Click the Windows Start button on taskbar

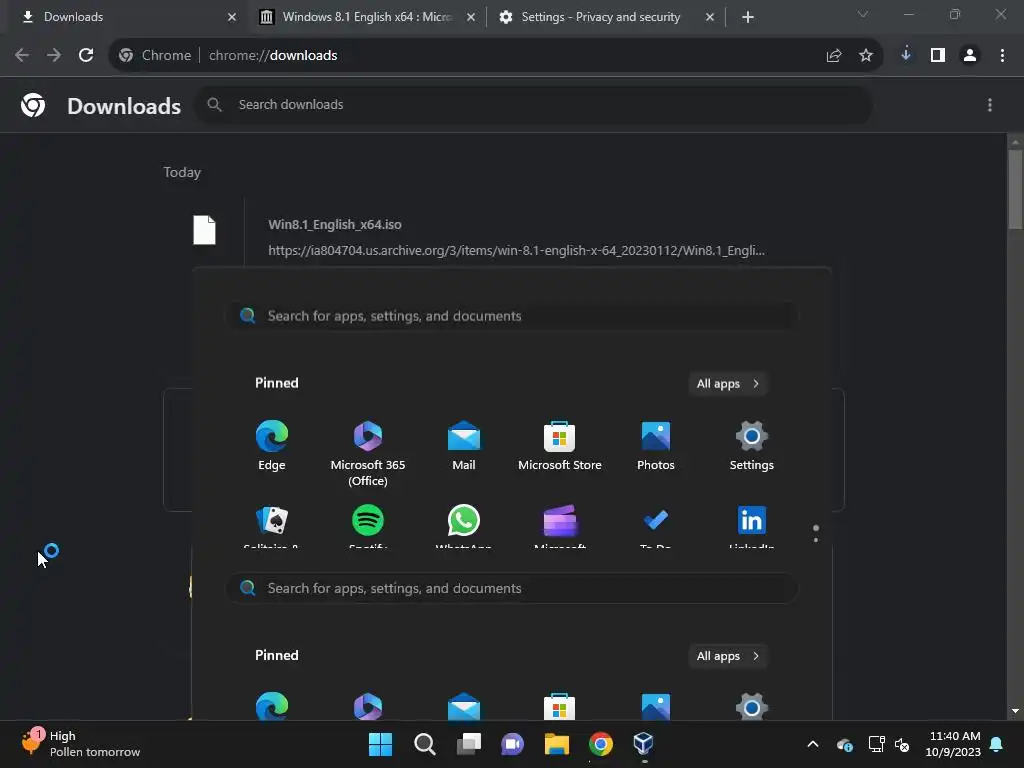tap(380, 743)
